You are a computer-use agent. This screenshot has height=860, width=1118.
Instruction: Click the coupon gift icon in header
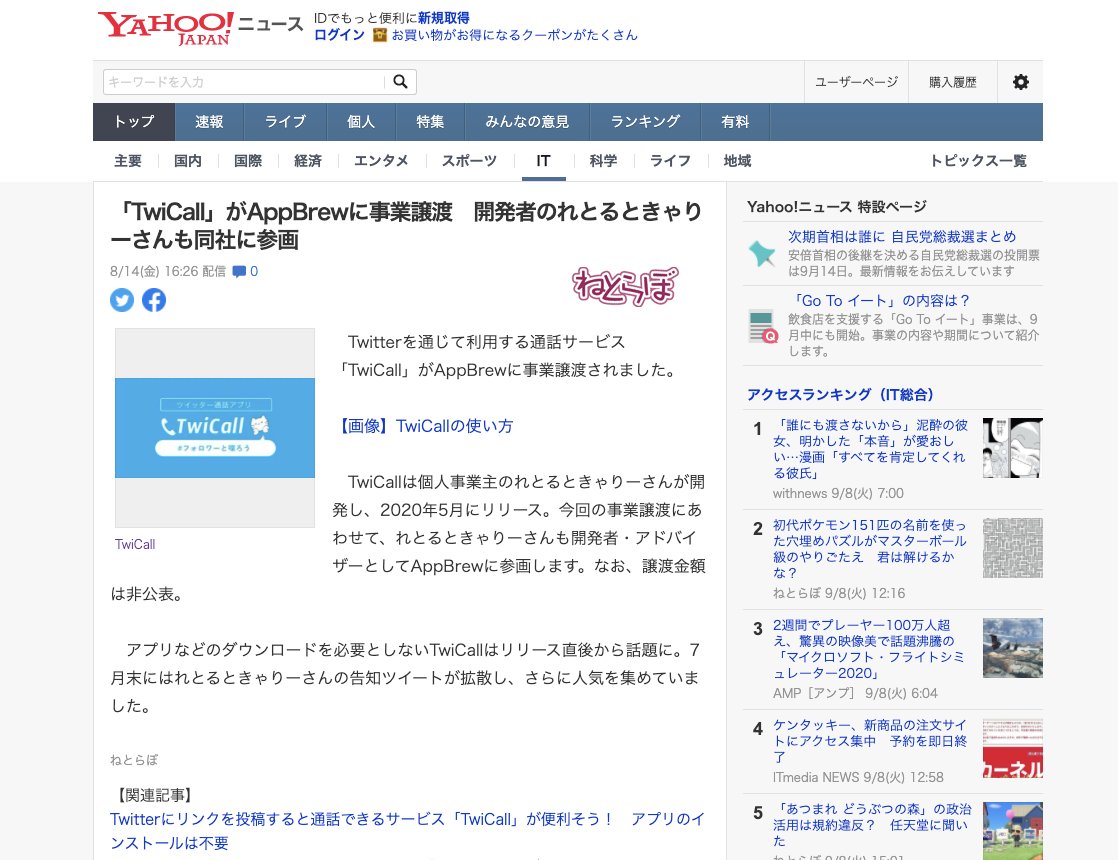tap(380, 35)
